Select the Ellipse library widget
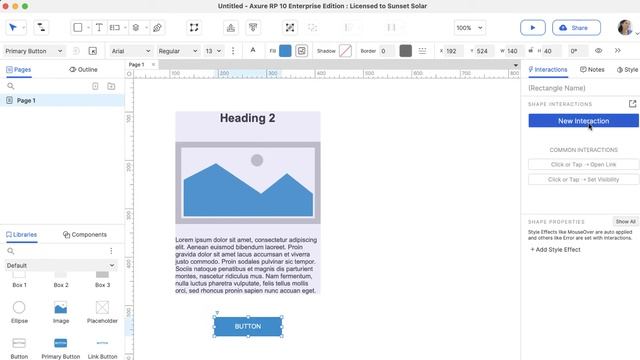Image resolution: width=640 pixels, height=360 pixels. pyautogui.click(x=19, y=312)
